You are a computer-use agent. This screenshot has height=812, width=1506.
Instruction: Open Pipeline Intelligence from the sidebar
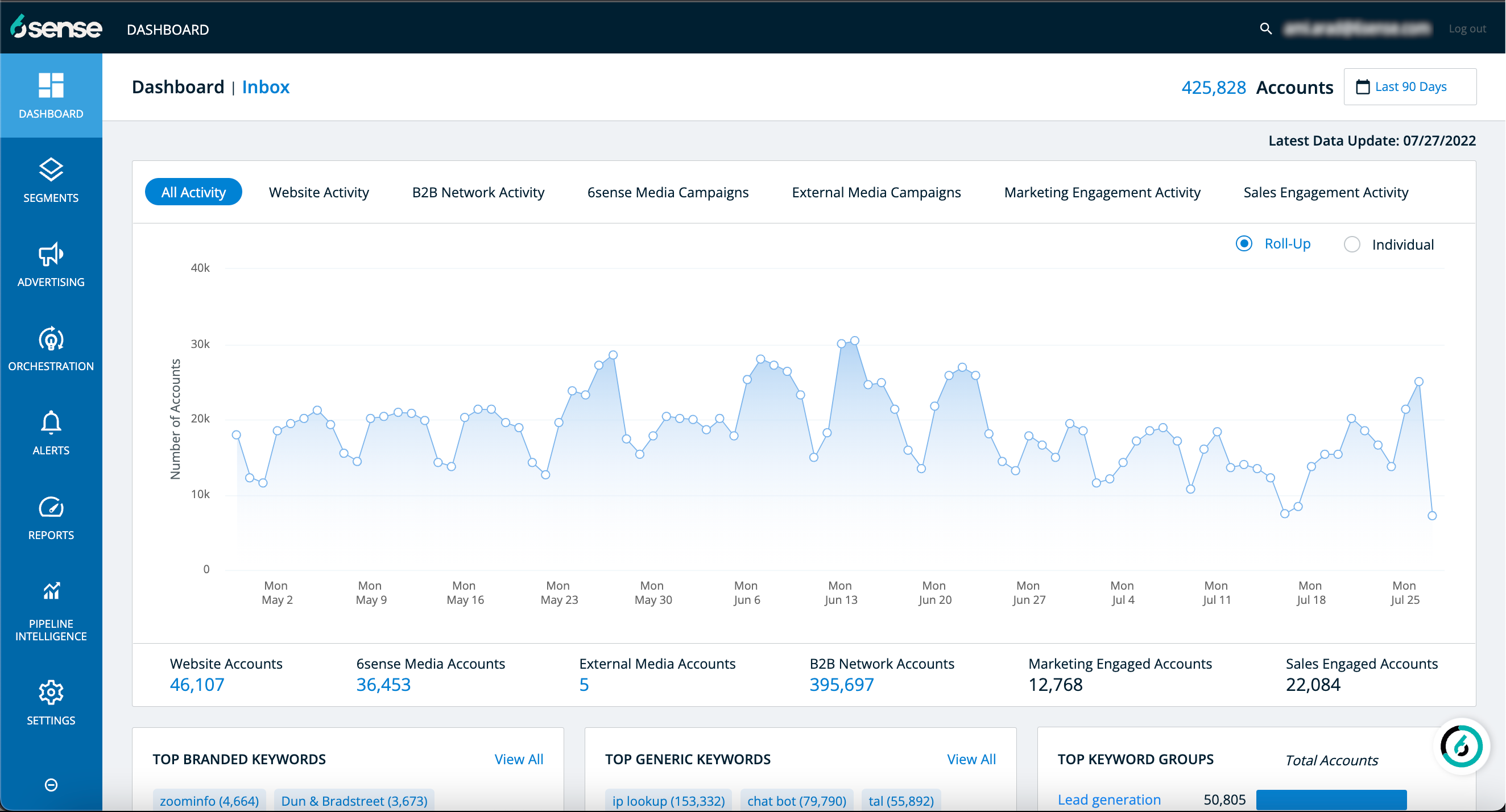(x=51, y=602)
